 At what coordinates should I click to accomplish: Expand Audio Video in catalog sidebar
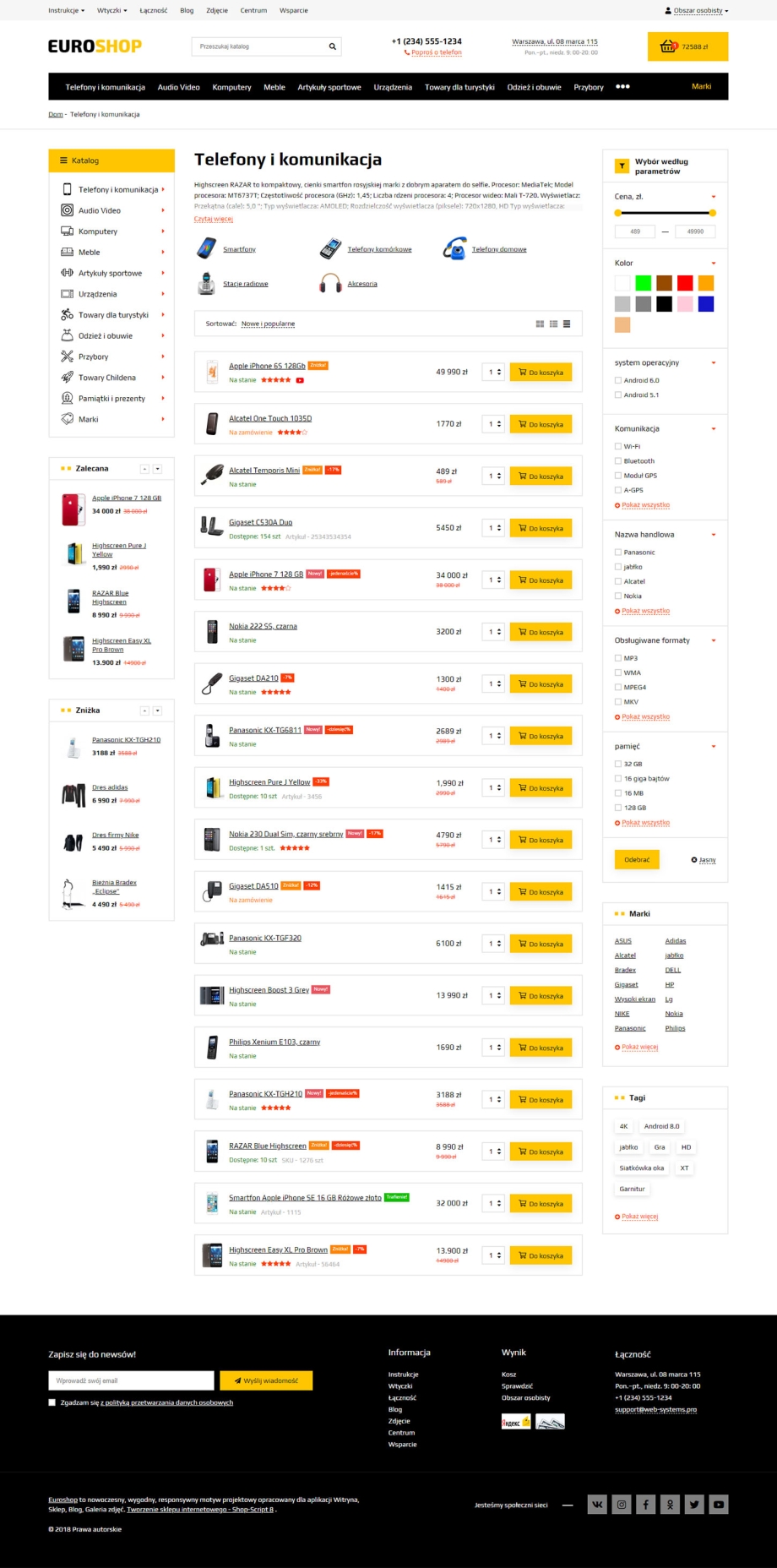pos(100,210)
